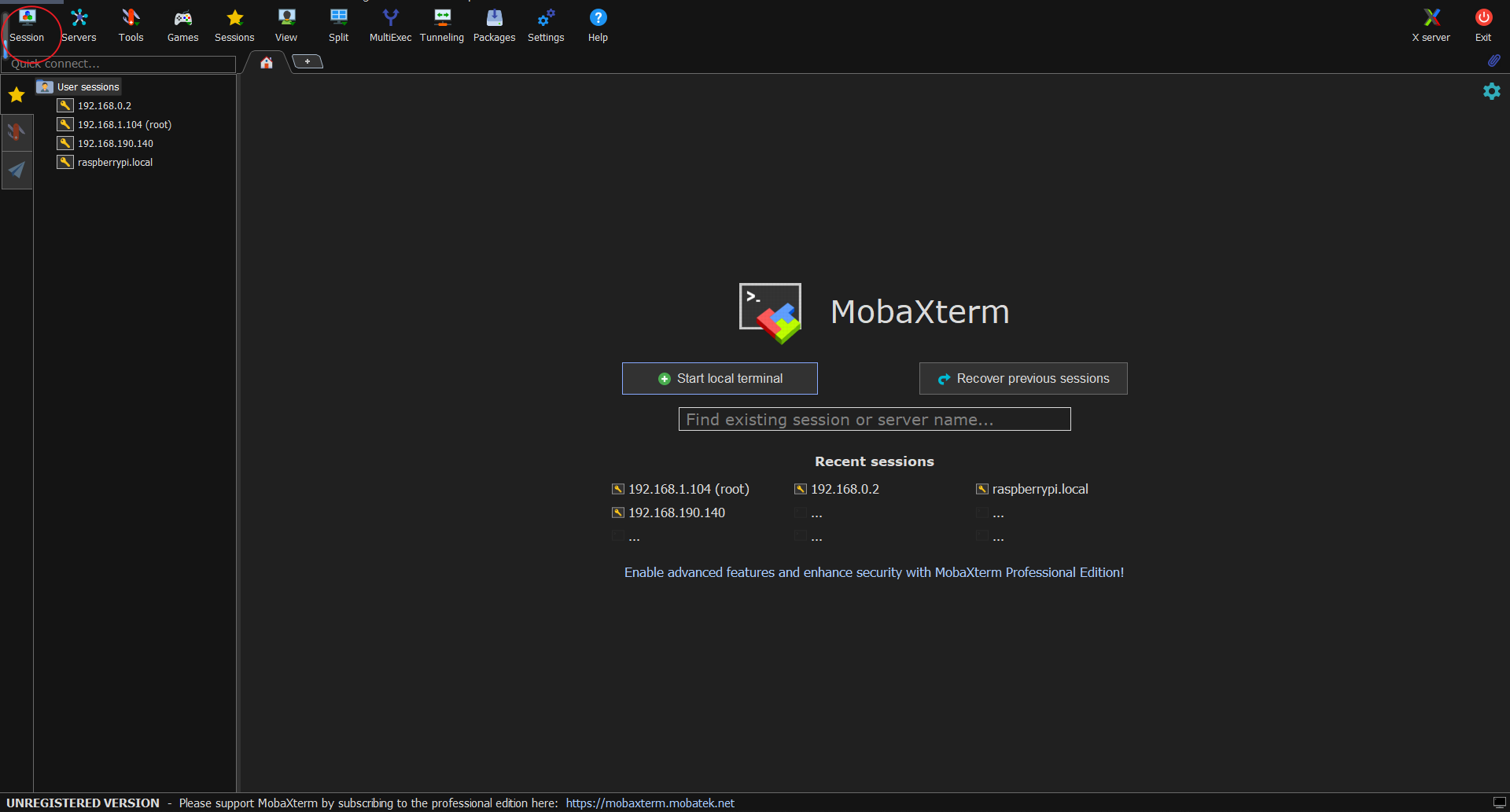This screenshot has height=812, width=1510.
Task: Select the sidebar Tools tab icon
Action: click(17, 132)
